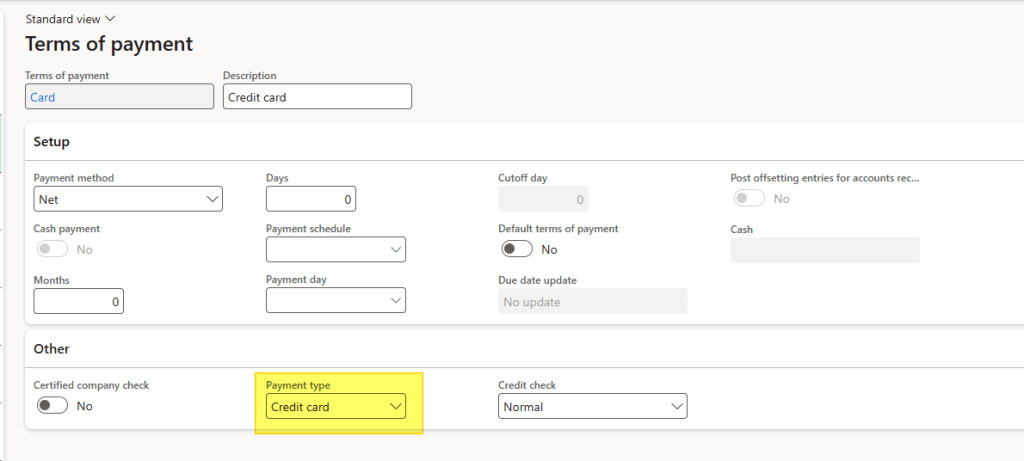
Task: Enable Default terms of payment toggle
Action: coord(517,249)
